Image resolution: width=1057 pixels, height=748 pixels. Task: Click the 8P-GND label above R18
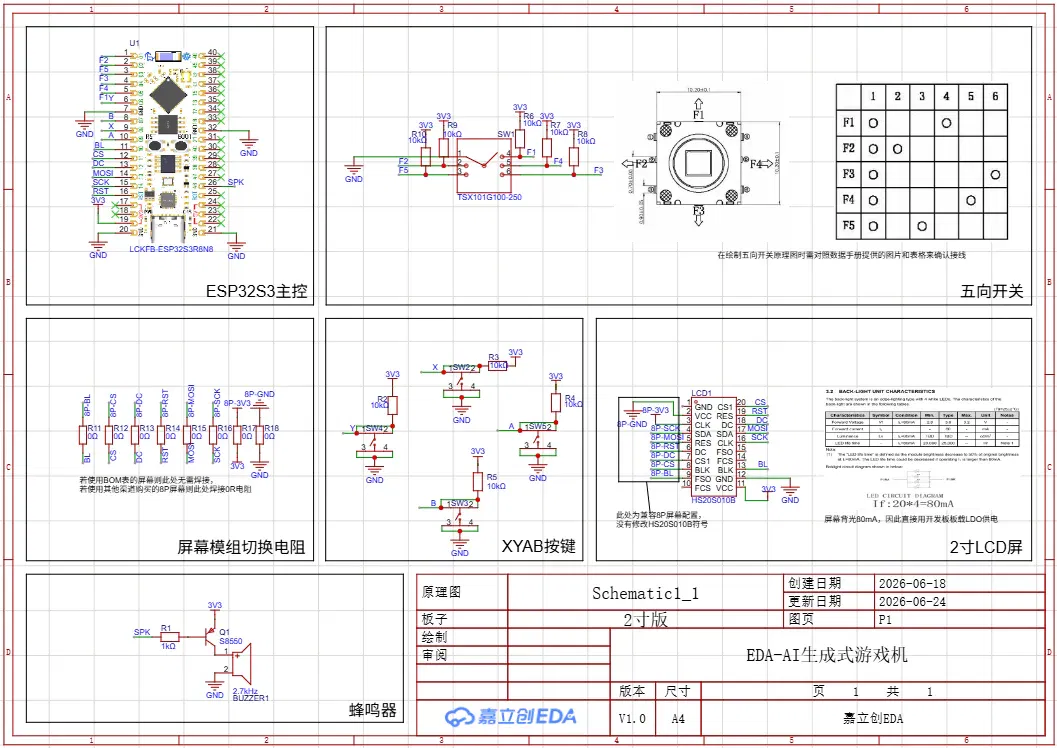click(x=259, y=394)
